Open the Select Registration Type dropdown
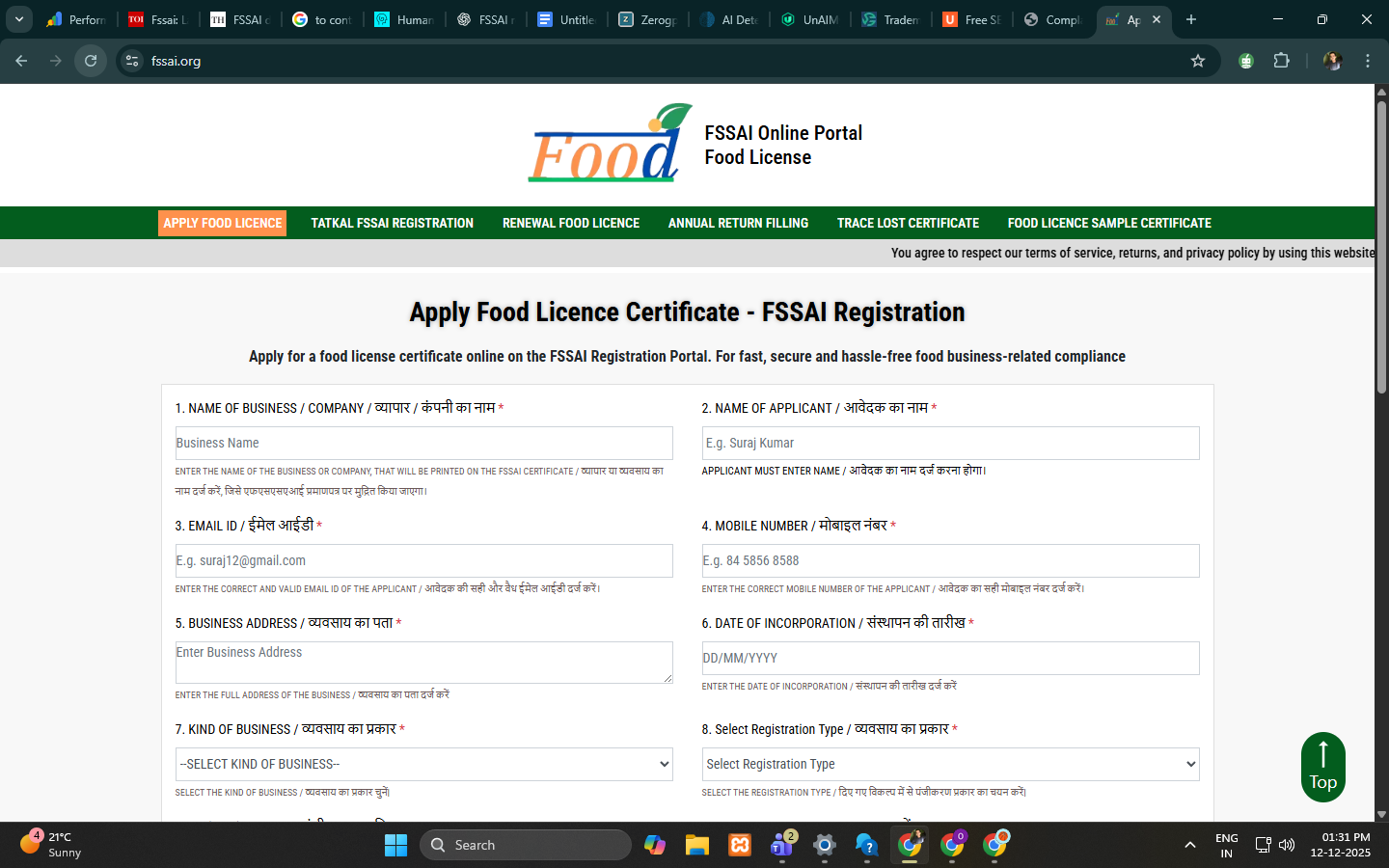1389x868 pixels. 950,764
